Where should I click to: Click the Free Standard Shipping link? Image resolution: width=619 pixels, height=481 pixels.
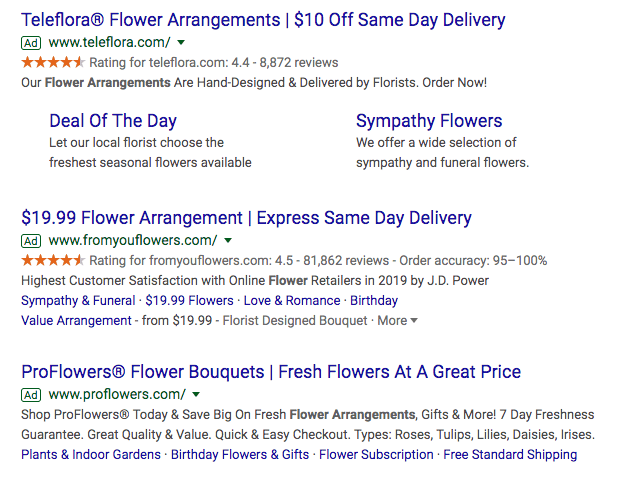(510, 455)
